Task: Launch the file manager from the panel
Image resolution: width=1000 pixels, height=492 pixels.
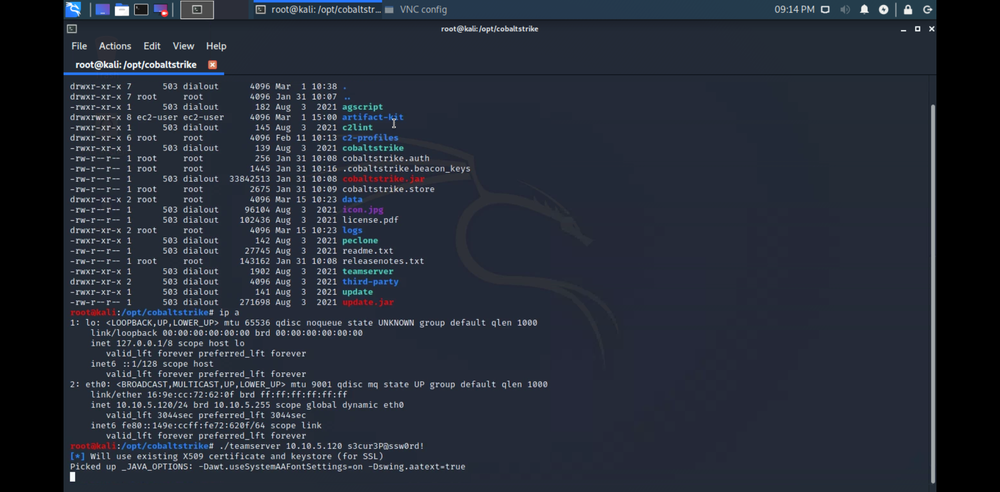Action: [121, 10]
